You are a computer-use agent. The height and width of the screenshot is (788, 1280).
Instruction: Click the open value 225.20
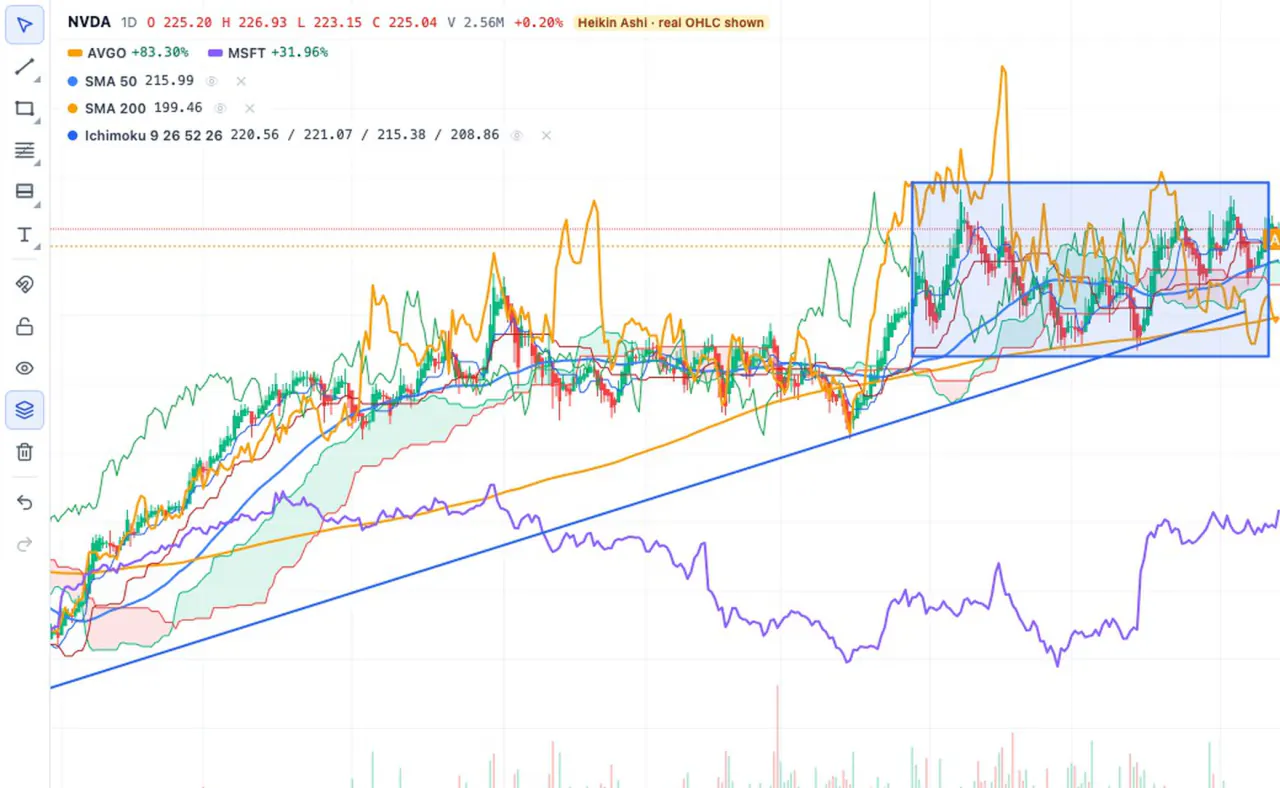[x=187, y=22]
